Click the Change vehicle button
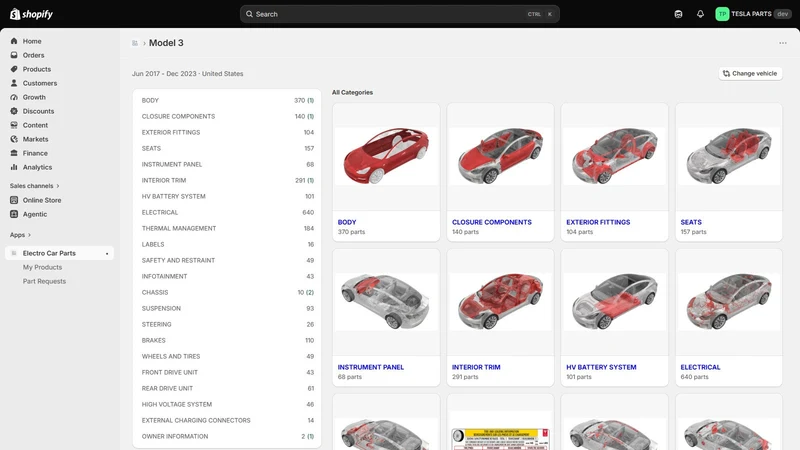 (x=750, y=73)
